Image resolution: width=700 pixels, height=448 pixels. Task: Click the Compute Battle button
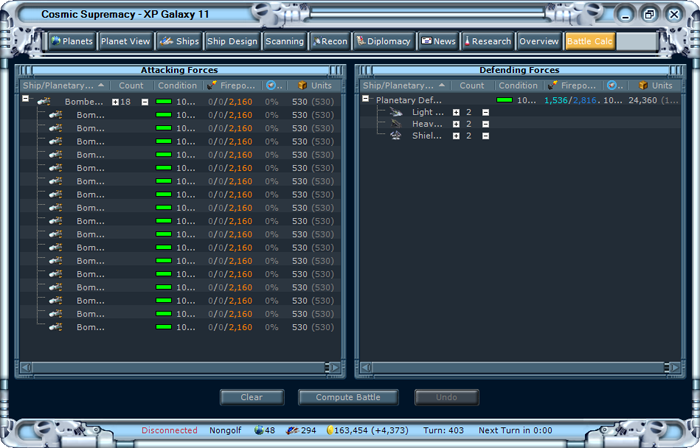(x=348, y=397)
